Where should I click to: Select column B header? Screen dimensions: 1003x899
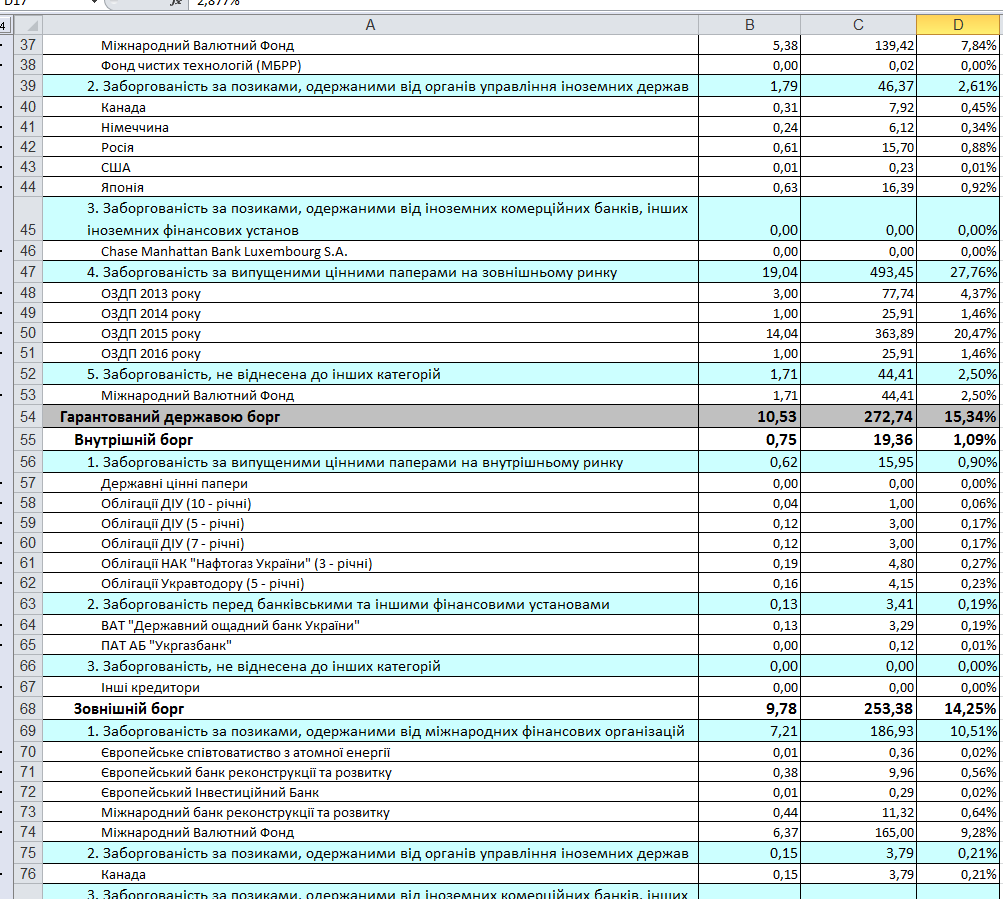[750, 25]
